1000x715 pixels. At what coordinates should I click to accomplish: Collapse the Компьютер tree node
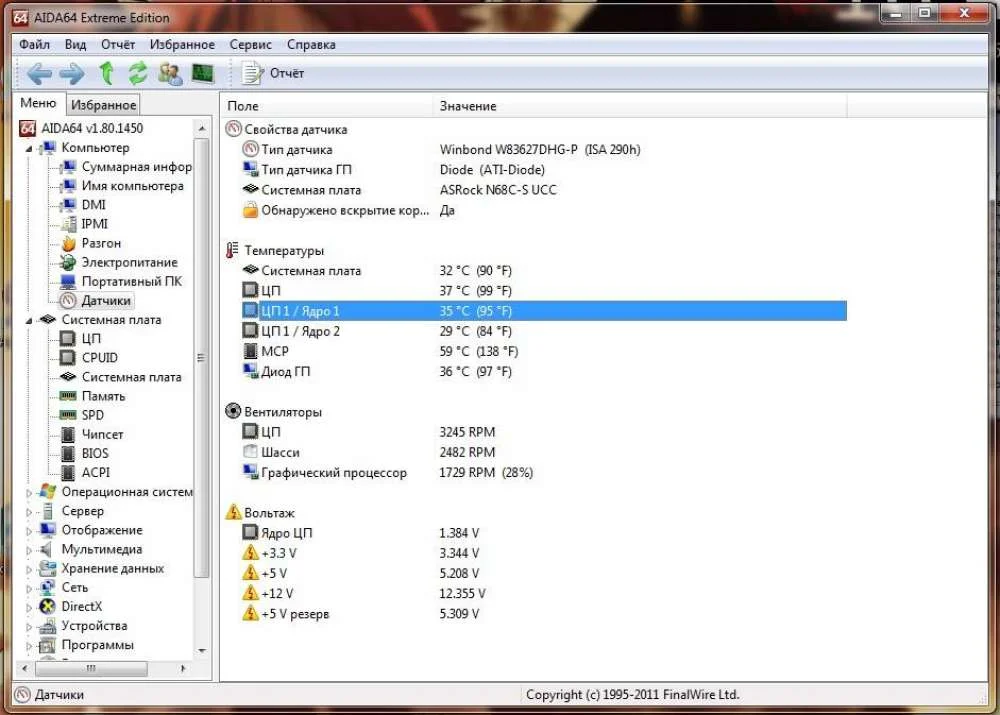tap(29, 149)
